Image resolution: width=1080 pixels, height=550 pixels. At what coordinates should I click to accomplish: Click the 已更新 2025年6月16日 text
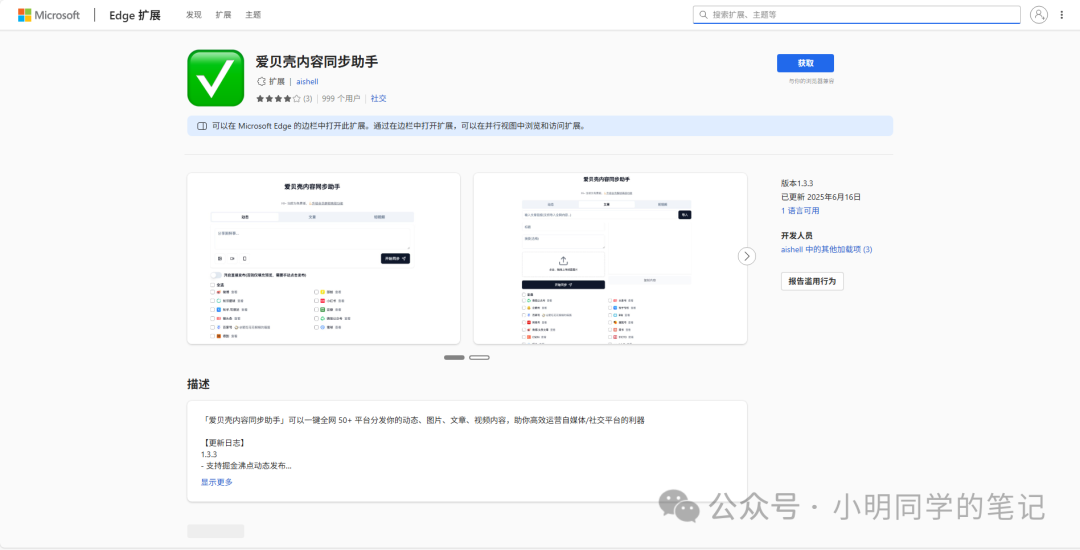coord(821,197)
